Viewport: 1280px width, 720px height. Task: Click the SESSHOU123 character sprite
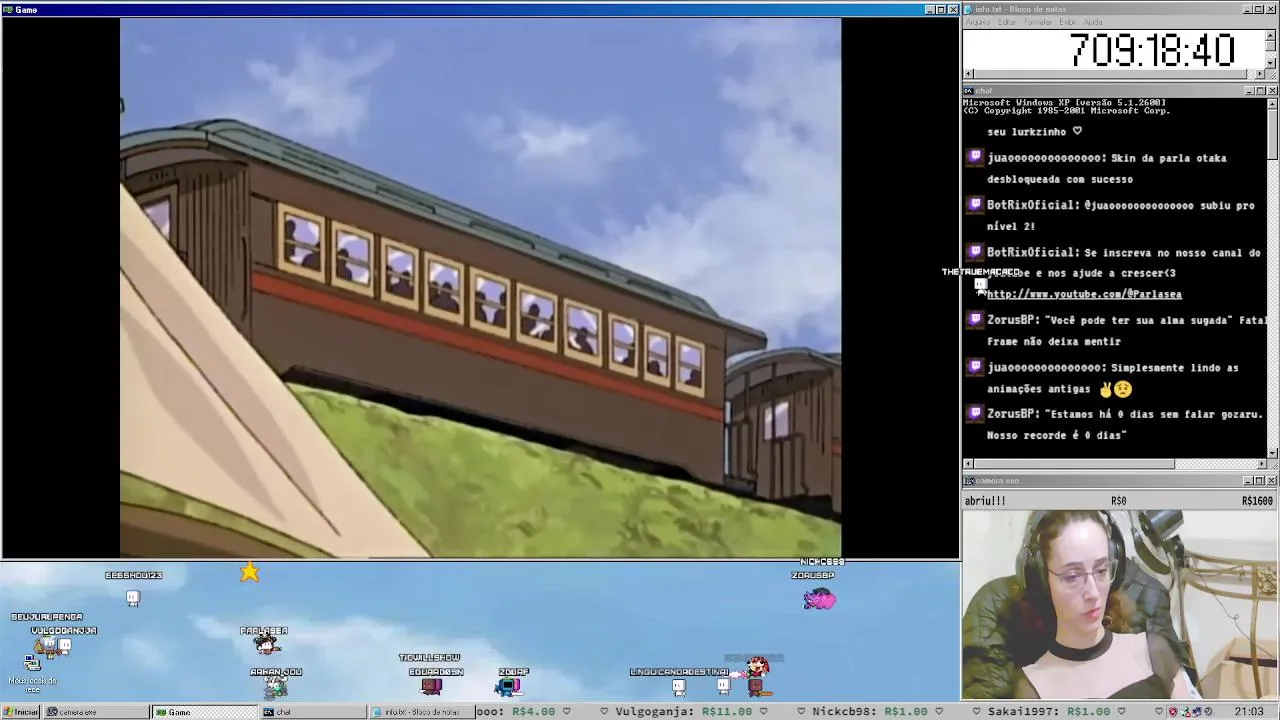pos(133,597)
